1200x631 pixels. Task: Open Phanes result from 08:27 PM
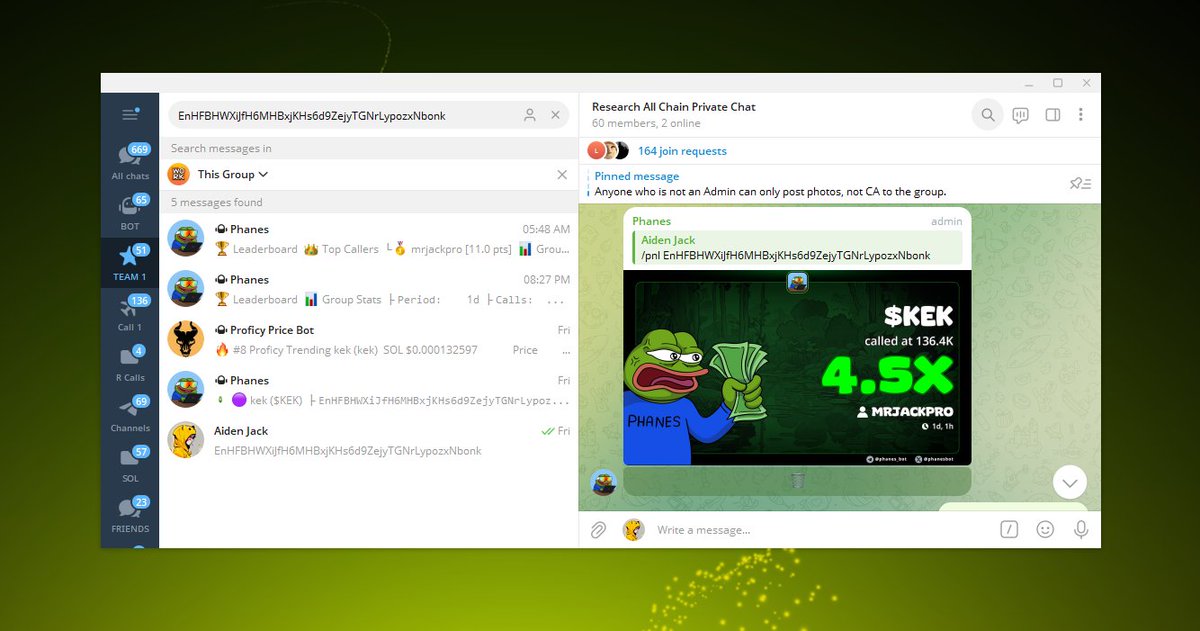pyautogui.click(x=369, y=289)
